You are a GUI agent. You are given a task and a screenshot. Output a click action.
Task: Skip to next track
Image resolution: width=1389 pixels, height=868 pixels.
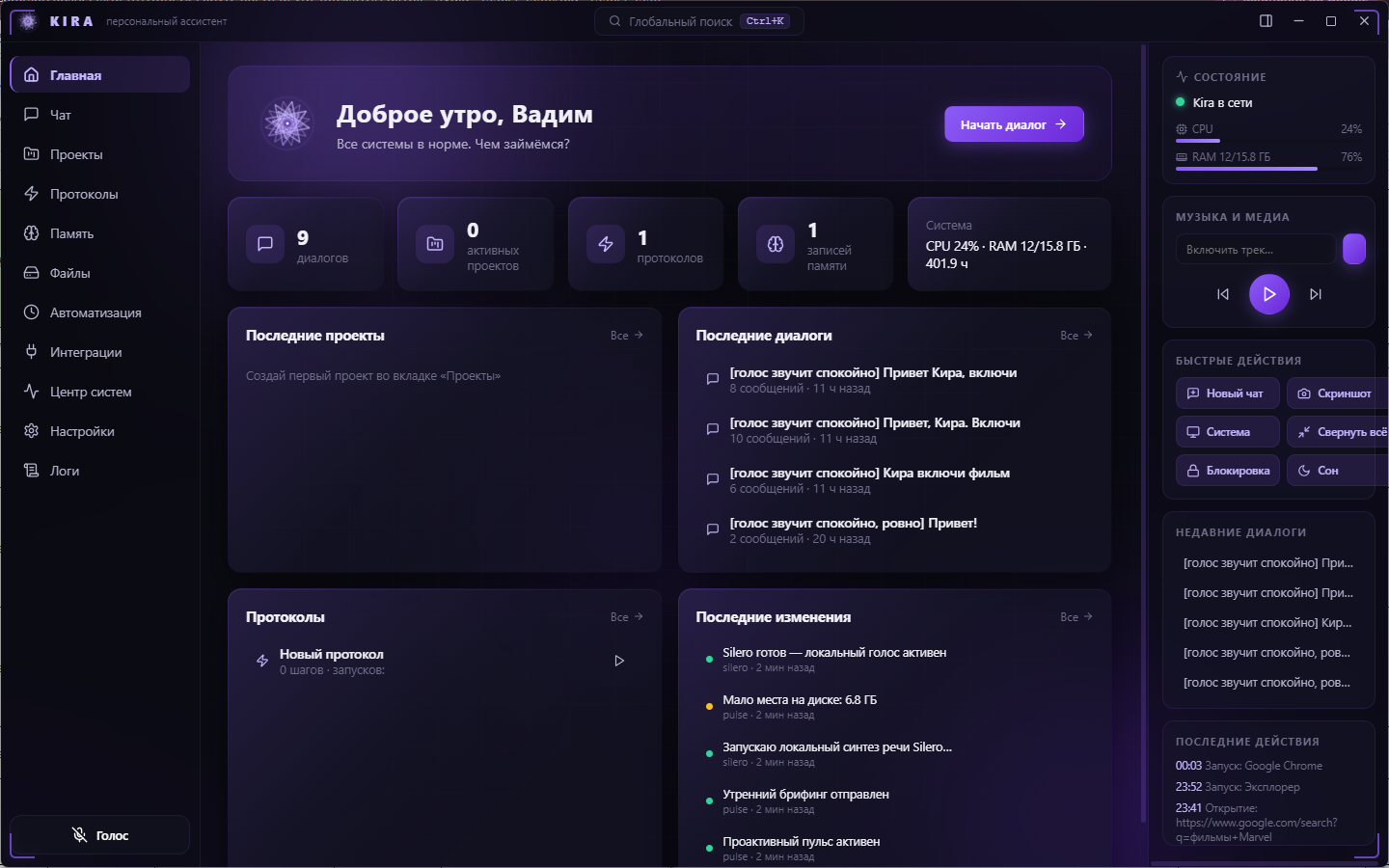(x=1316, y=294)
